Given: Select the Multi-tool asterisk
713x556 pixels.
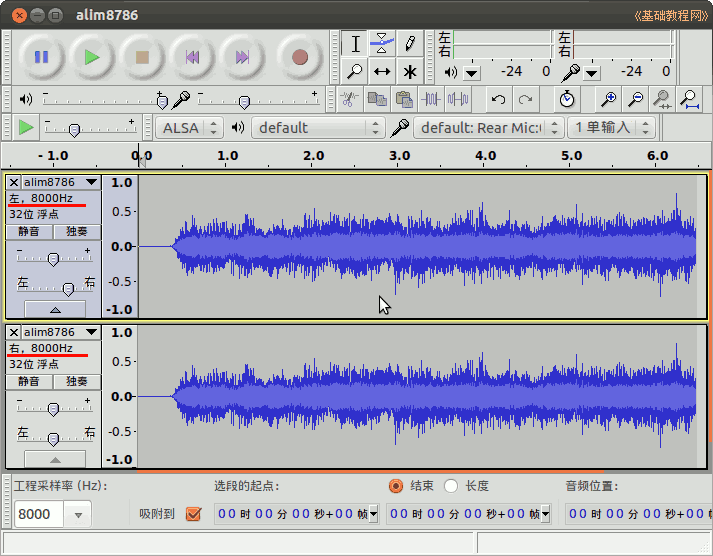Looking at the screenshot, I should click(410, 71).
